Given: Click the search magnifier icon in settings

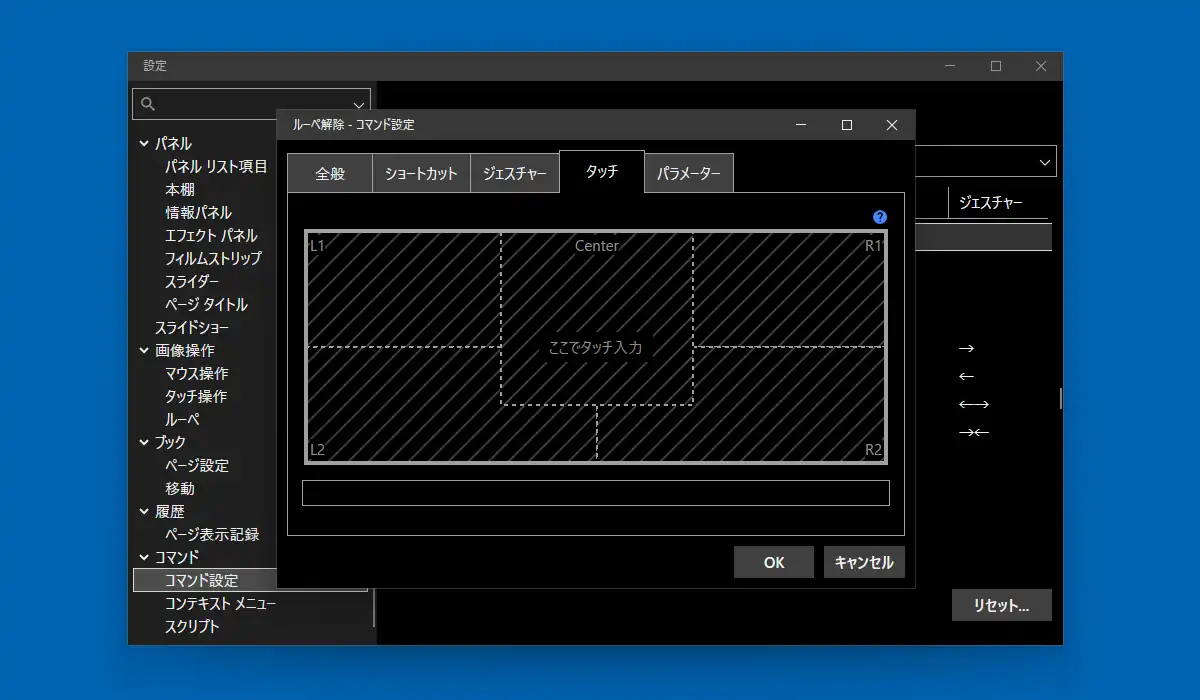Looking at the screenshot, I should [x=148, y=104].
